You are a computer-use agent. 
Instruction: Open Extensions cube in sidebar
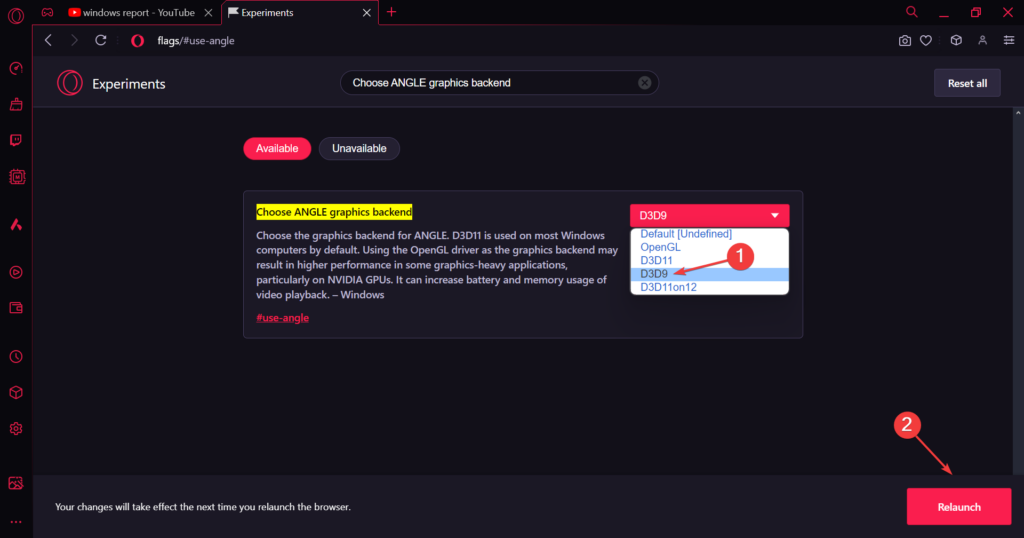pos(16,392)
